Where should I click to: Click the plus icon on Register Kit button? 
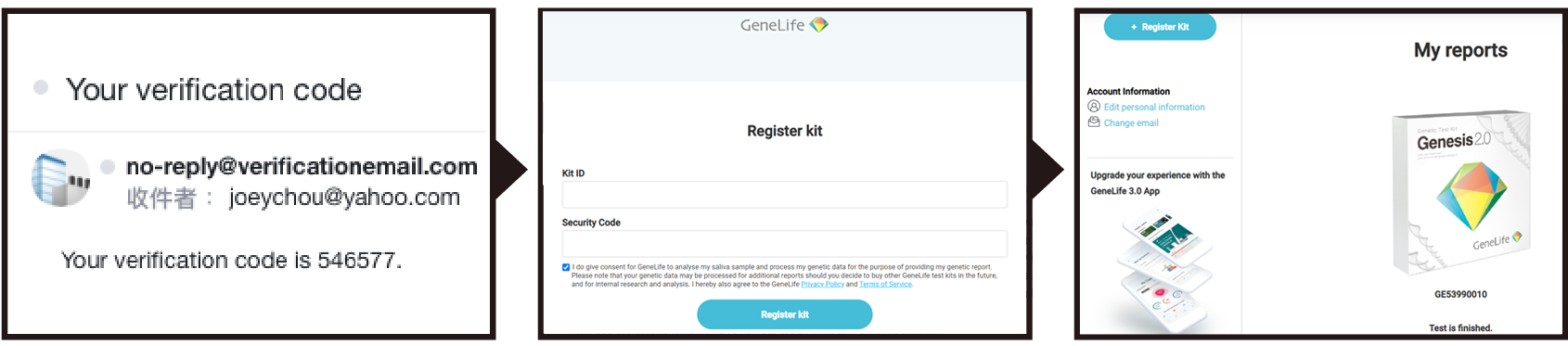[1134, 28]
